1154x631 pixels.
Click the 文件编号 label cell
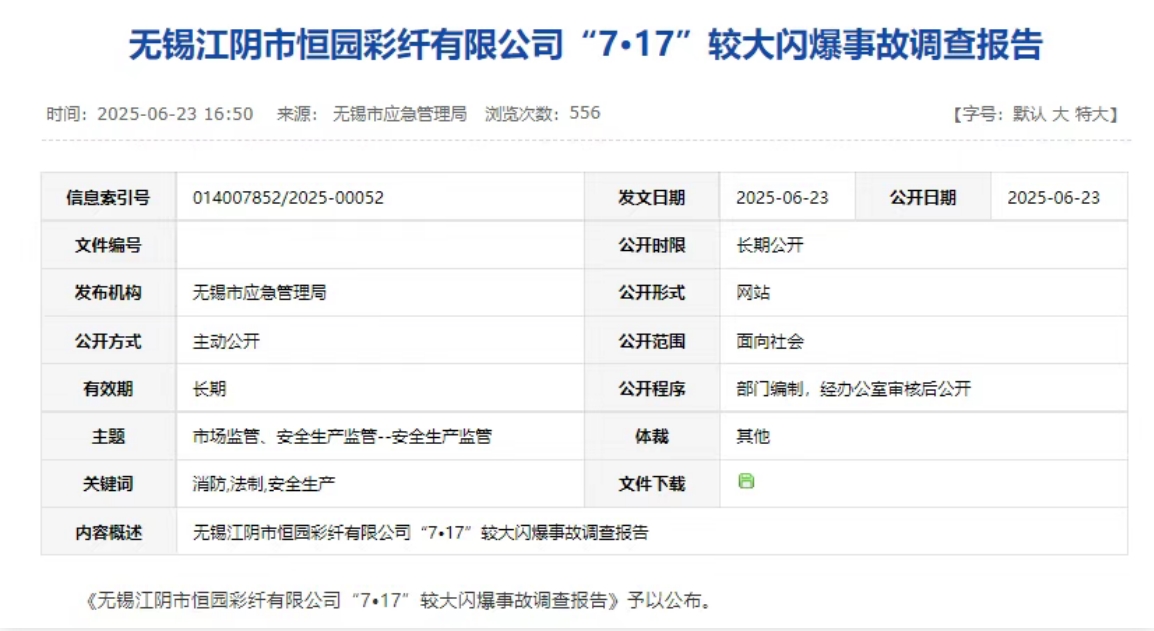pos(108,245)
